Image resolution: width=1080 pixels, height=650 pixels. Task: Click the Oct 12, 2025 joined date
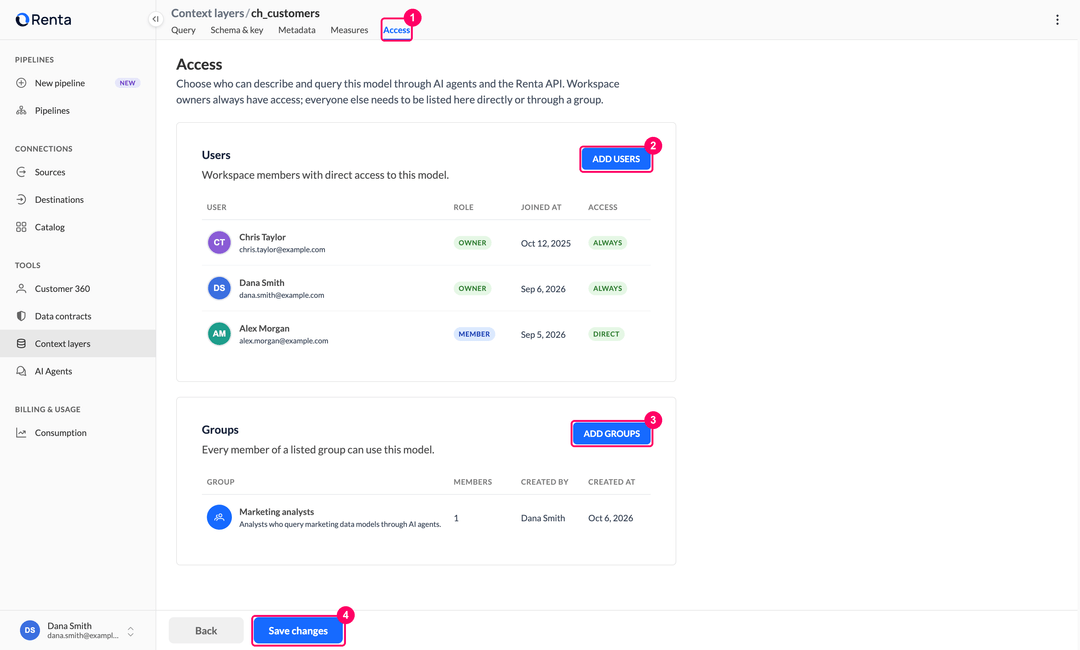point(546,243)
